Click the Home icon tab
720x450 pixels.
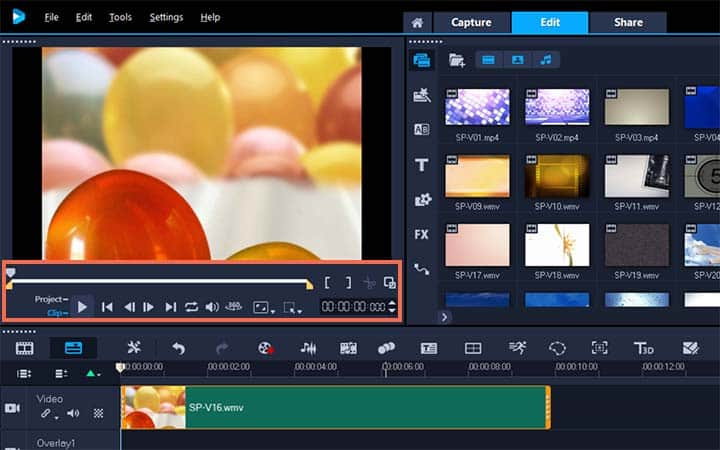[417, 22]
